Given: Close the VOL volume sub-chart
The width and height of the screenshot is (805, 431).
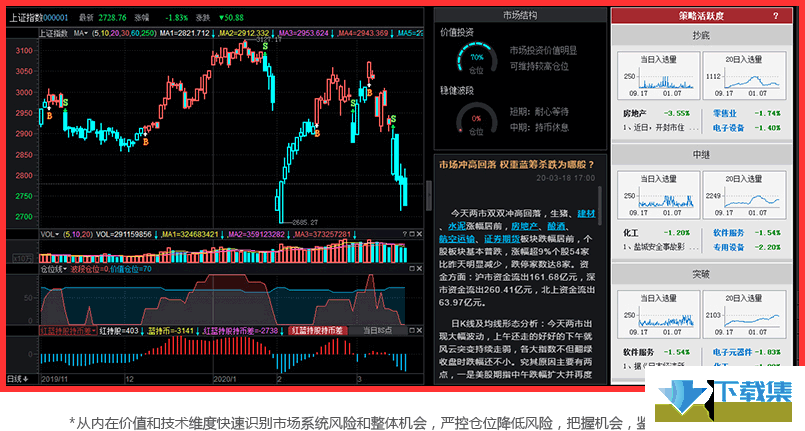Looking at the screenshot, I should pos(419,234).
